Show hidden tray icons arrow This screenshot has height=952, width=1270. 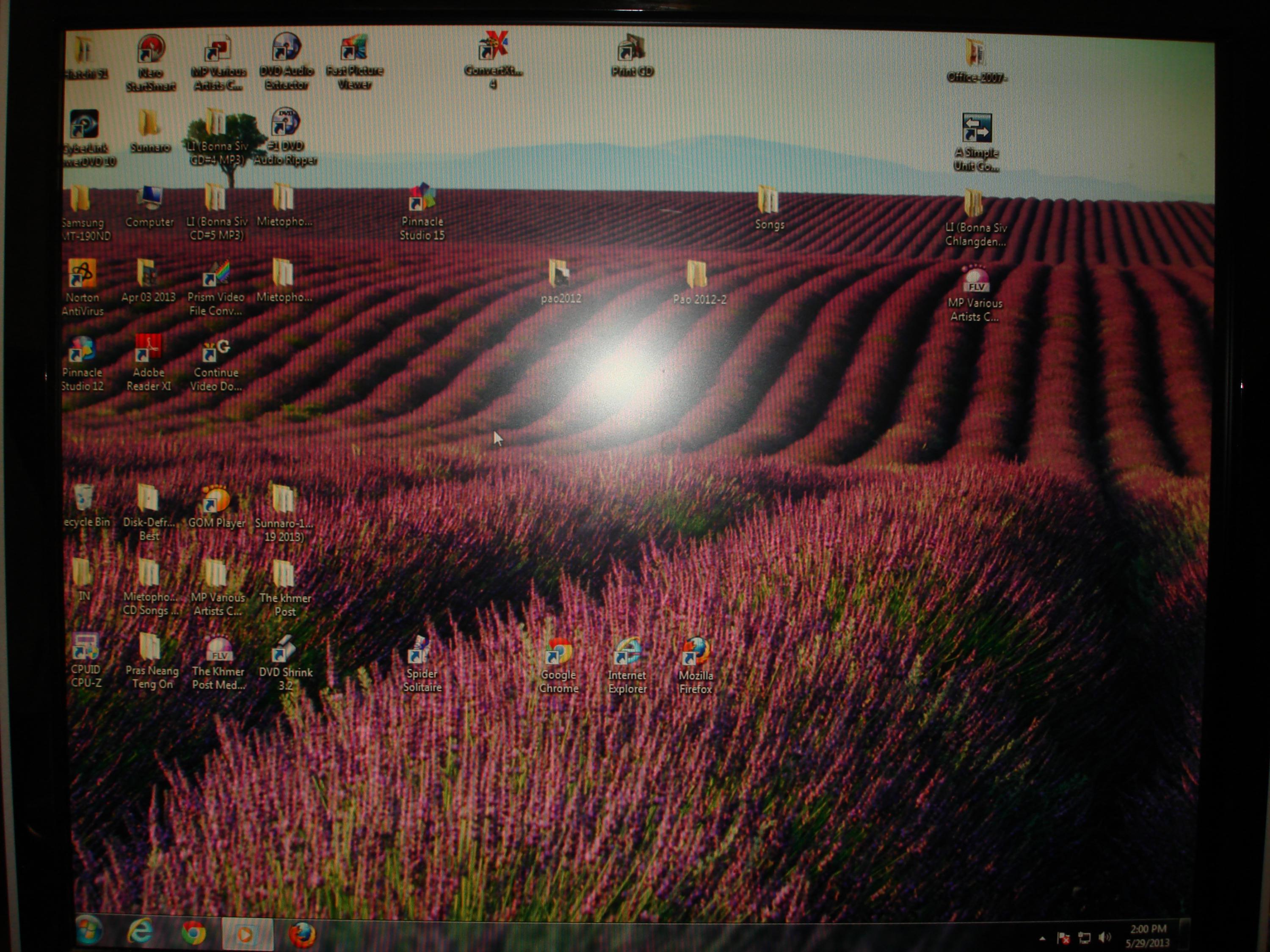(x=1042, y=939)
